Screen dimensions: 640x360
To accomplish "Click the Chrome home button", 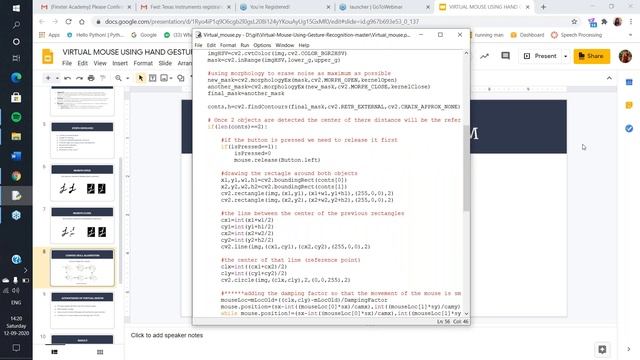I will pos(82,21).
